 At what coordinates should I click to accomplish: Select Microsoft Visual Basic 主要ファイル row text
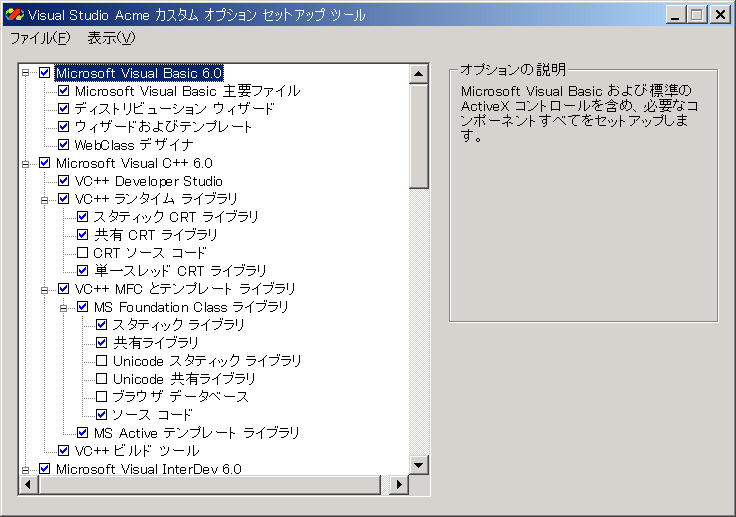tap(187, 91)
